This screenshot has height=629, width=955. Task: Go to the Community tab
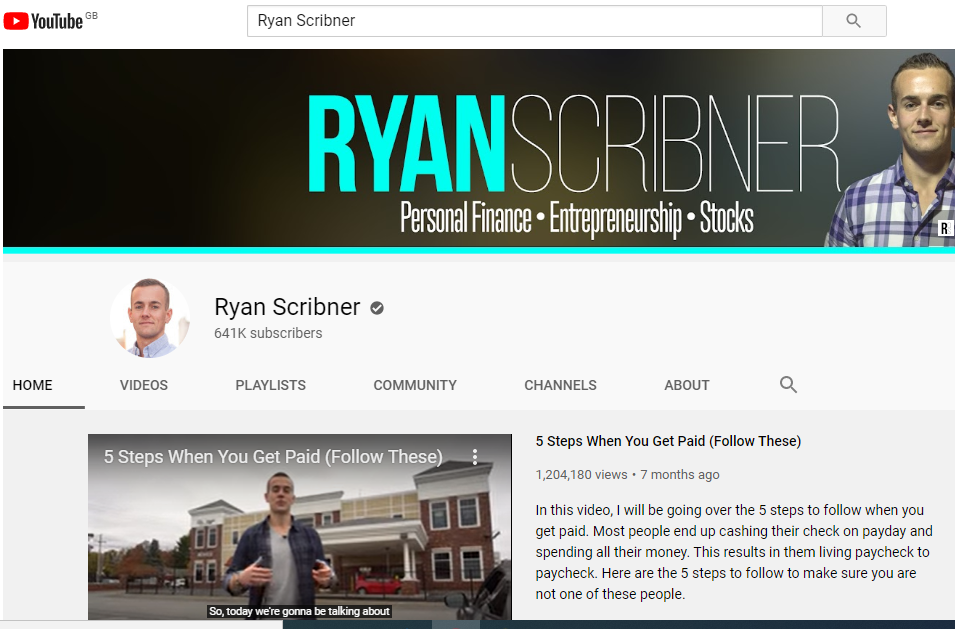point(415,385)
